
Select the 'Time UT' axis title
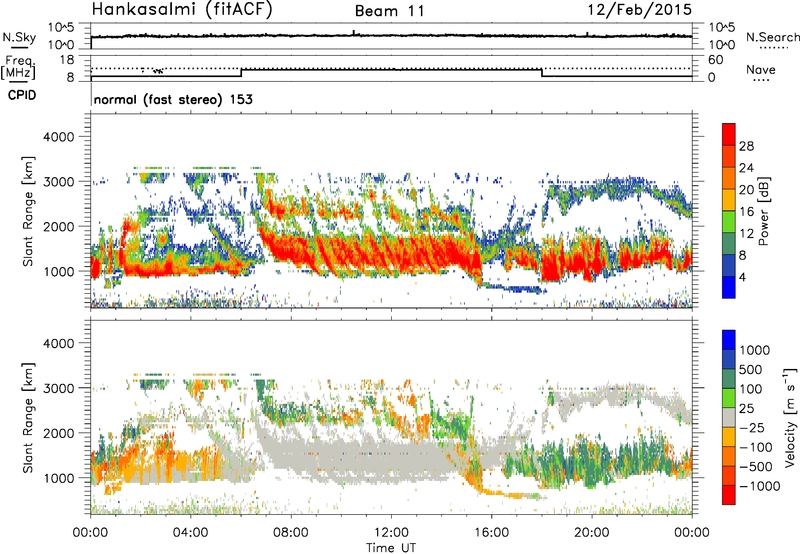pyautogui.click(x=391, y=547)
